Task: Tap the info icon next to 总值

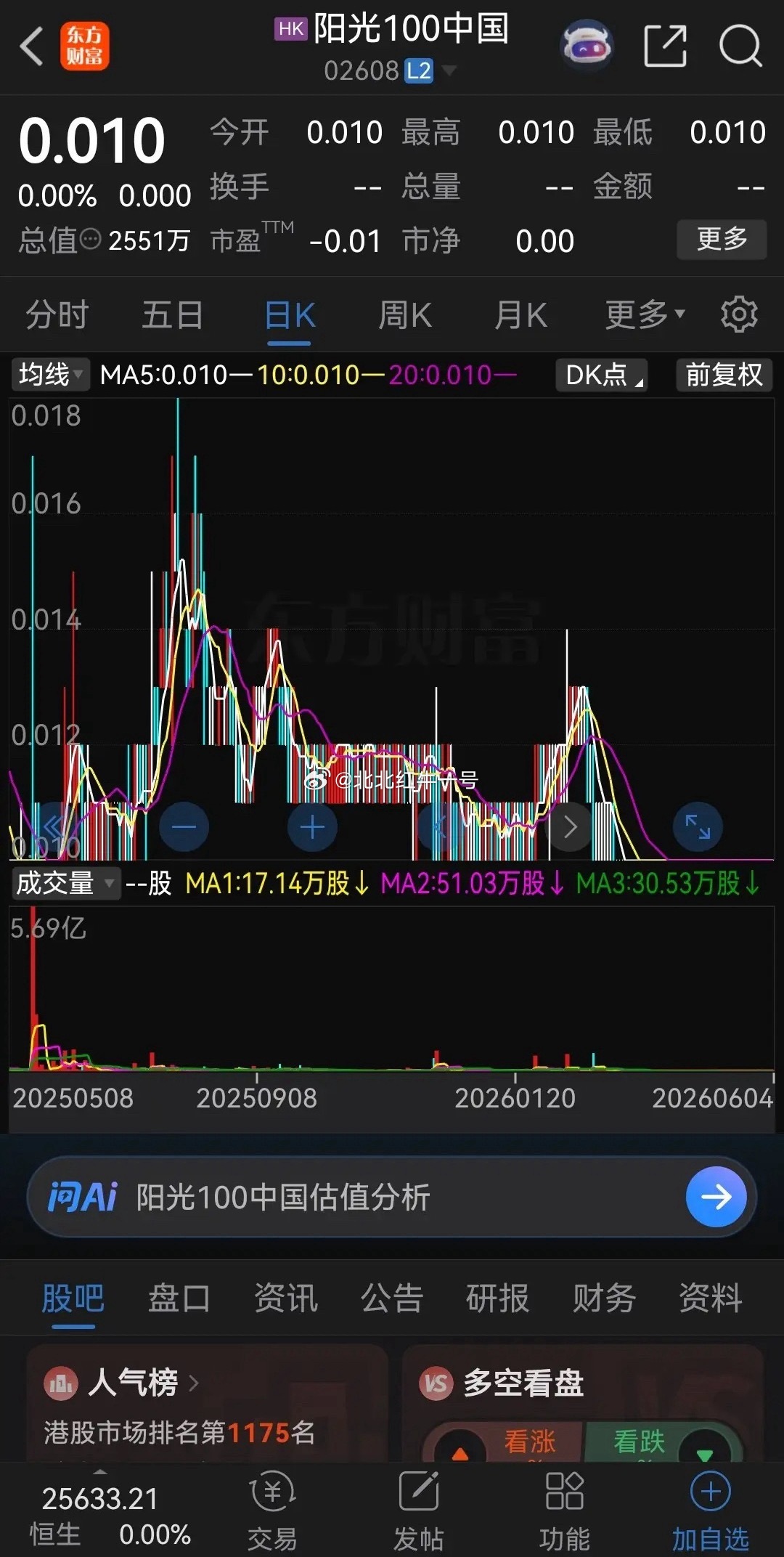Action: pos(90,239)
